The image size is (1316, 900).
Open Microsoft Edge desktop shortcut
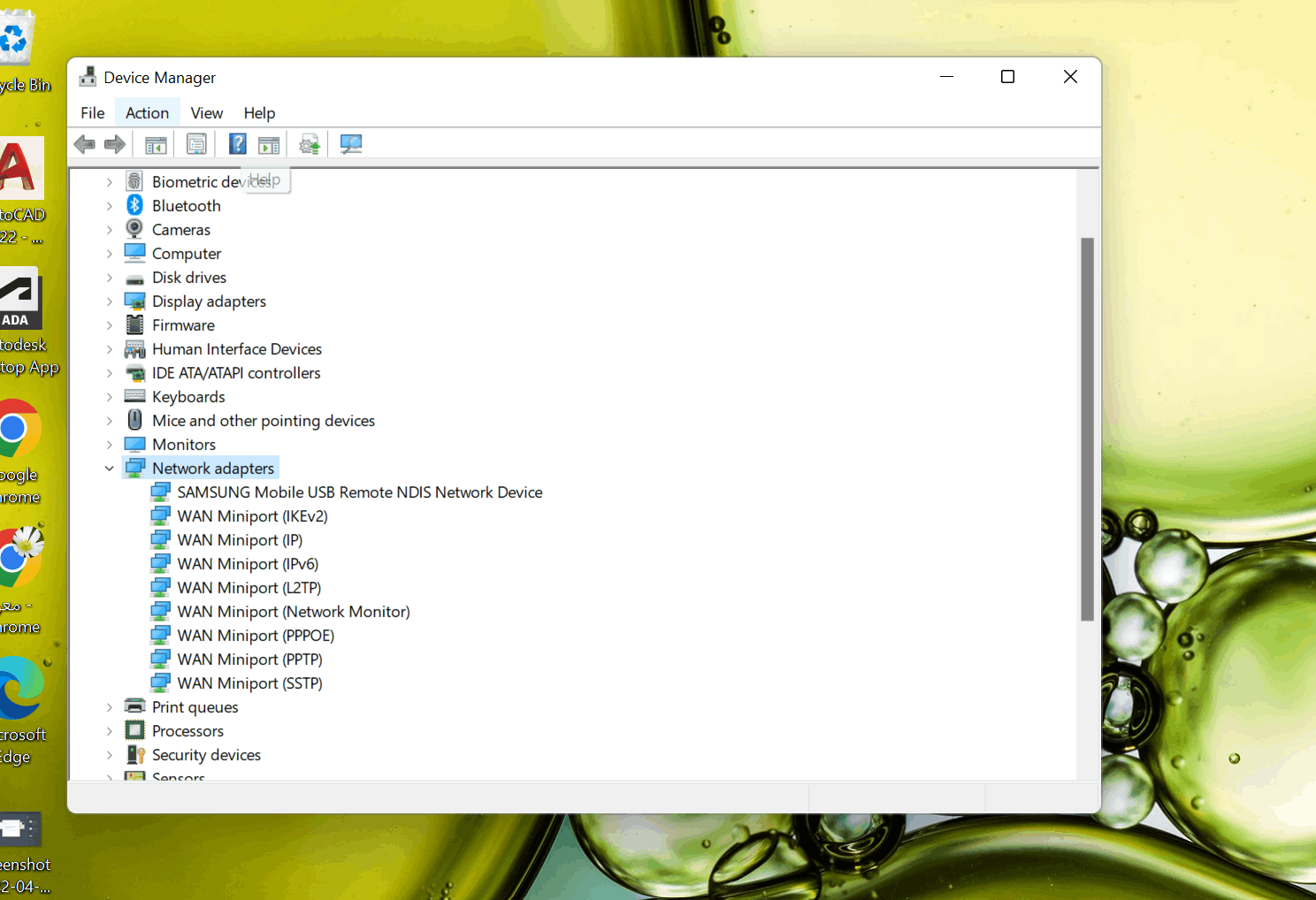[x=21, y=710]
